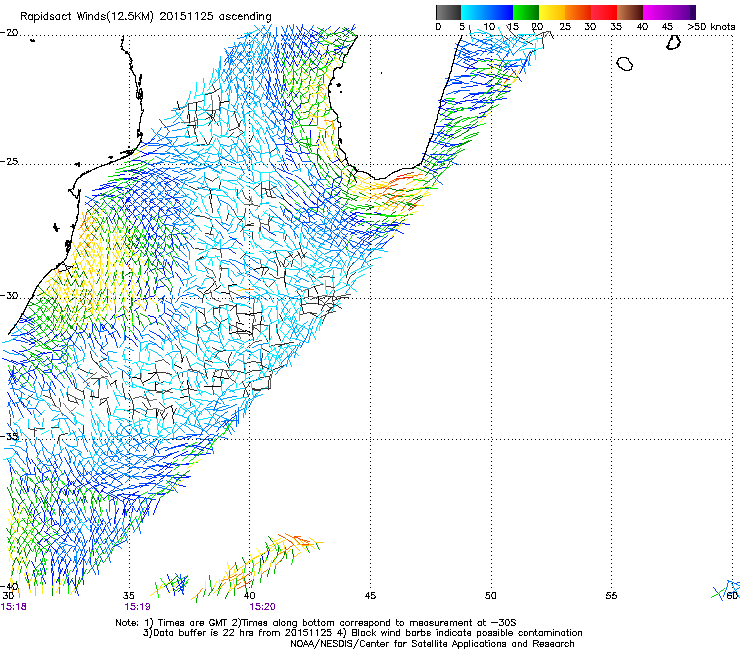Click the purple "15:20" time stamp
The height and width of the screenshot is (650, 740).
point(262,607)
